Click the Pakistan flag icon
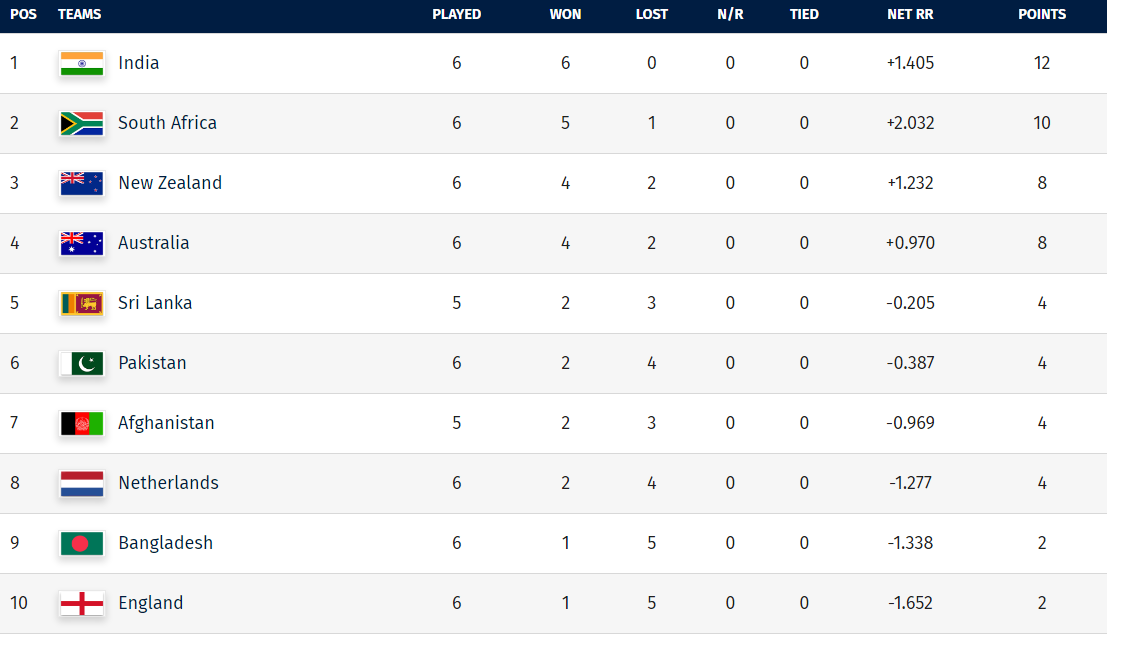Screen dimensions: 1125x654 81,363
